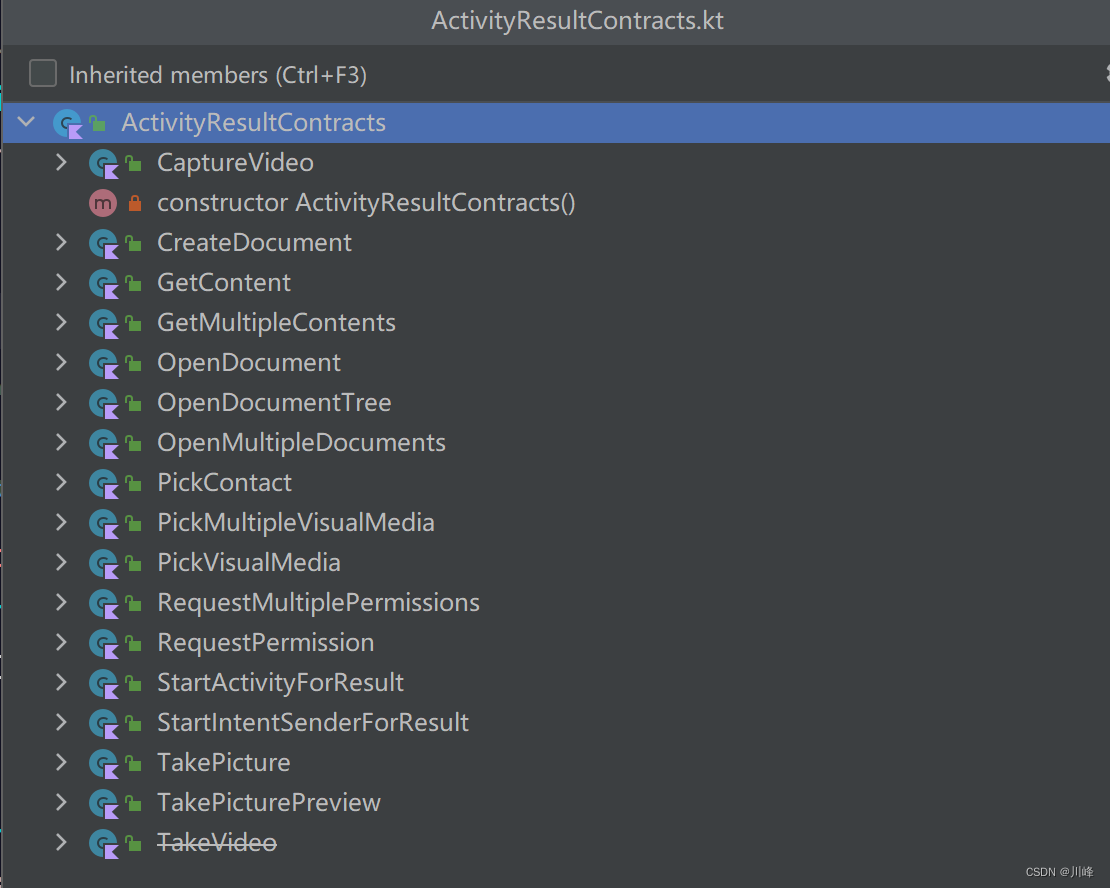1110x888 pixels.
Task: Click the class icon next to PickContact
Action: [x=105, y=482]
